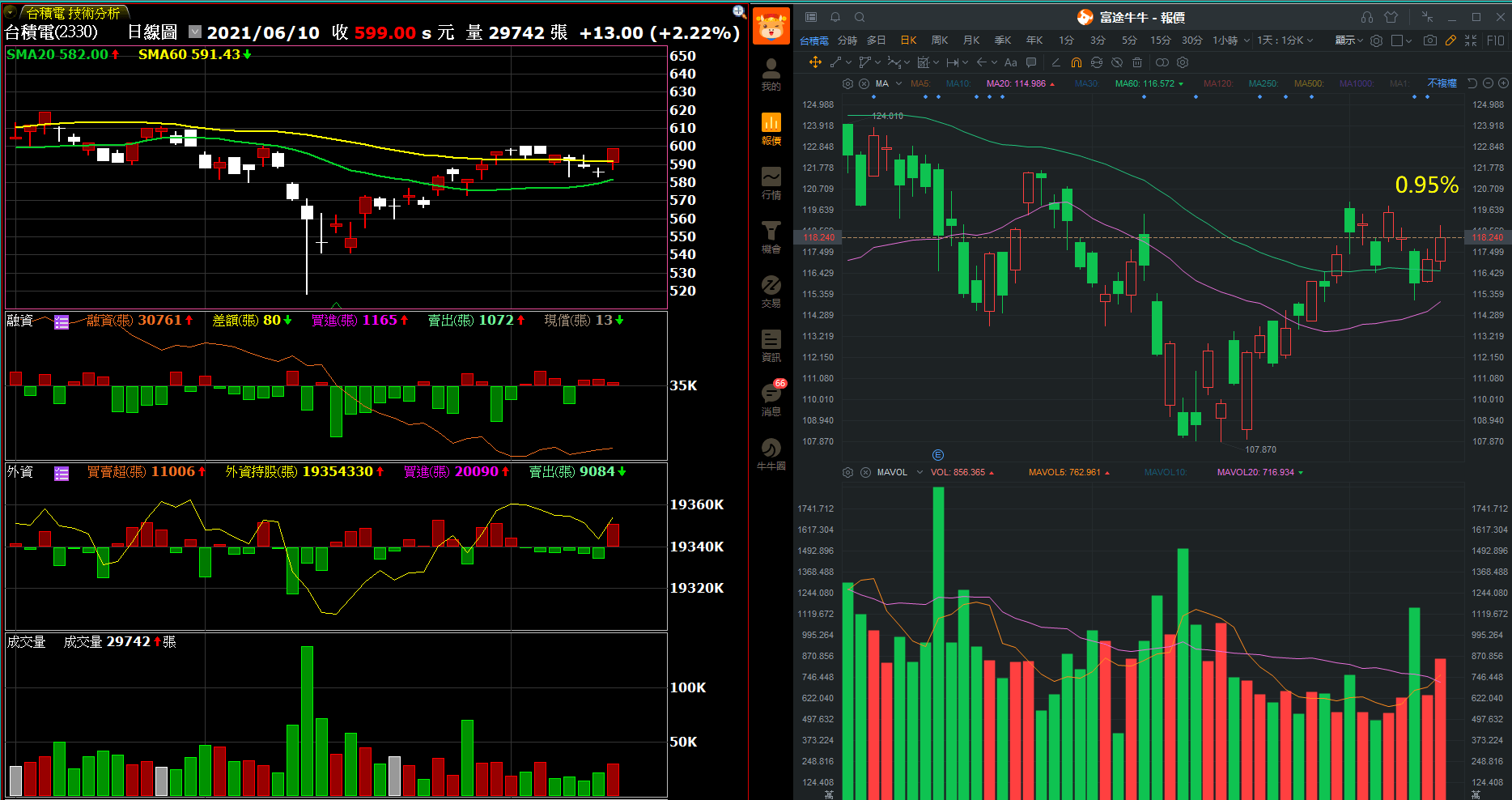Select the move crosshair drawing tool

tap(815, 62)
